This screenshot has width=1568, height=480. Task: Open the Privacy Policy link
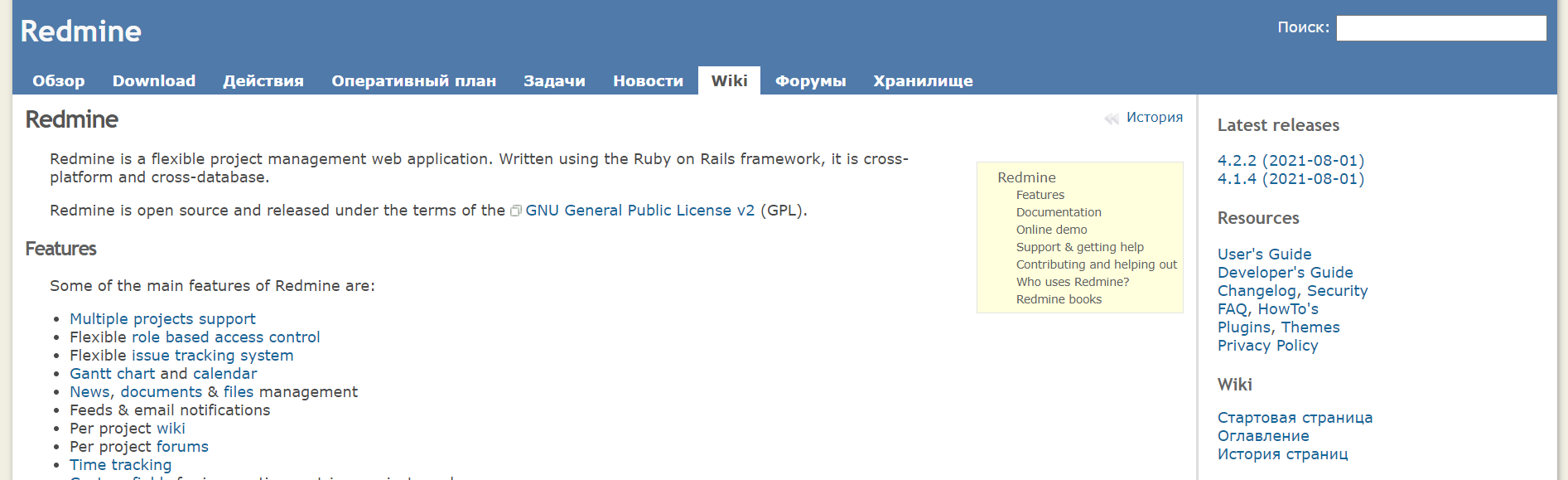[x=1268, y=346]
